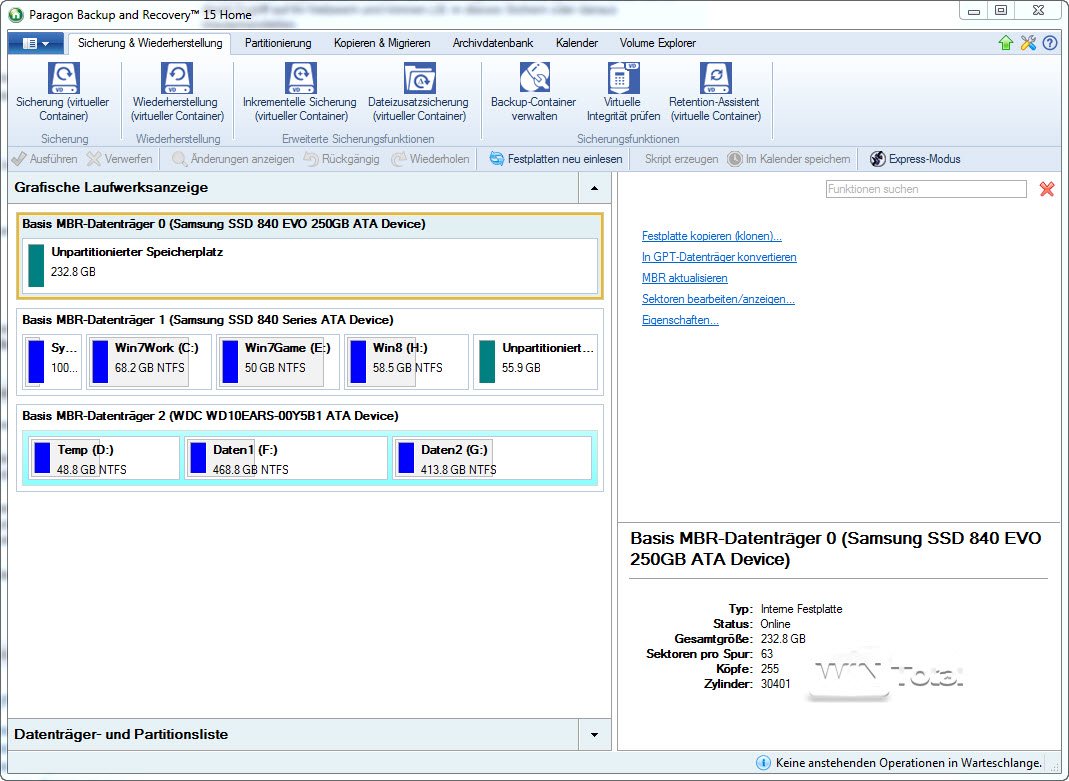
Task: Expand the Datenträger- und Partitionsliste panel
Action: [594, 734]
